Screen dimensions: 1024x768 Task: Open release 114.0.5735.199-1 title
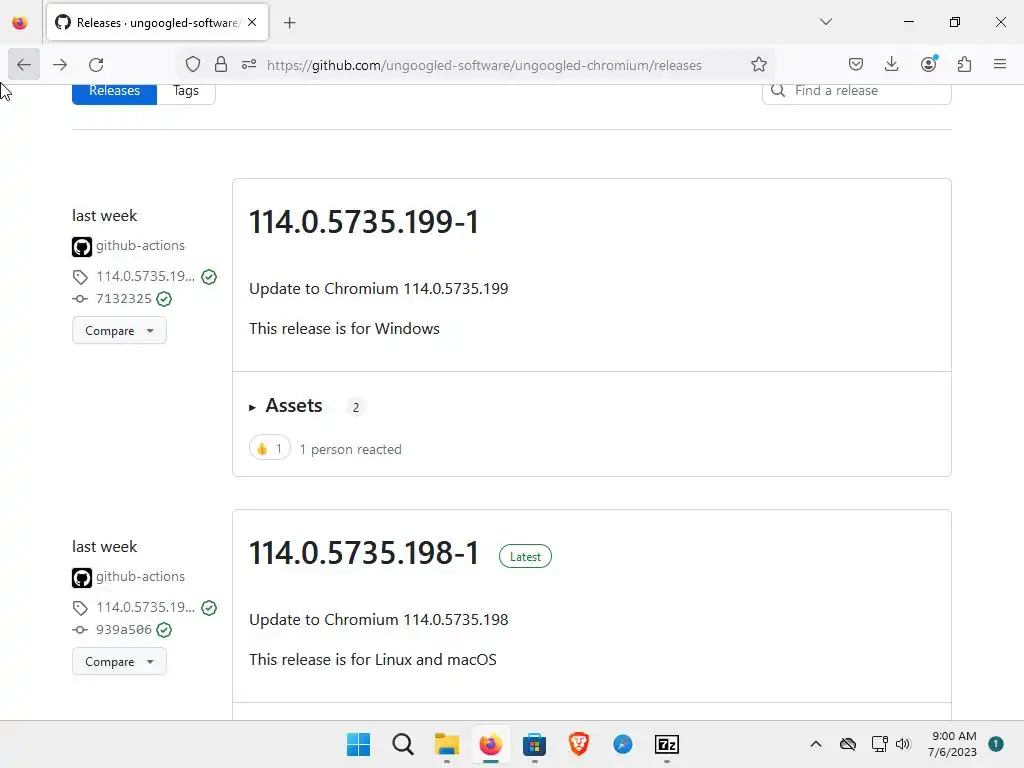click(x=364, y=222)
